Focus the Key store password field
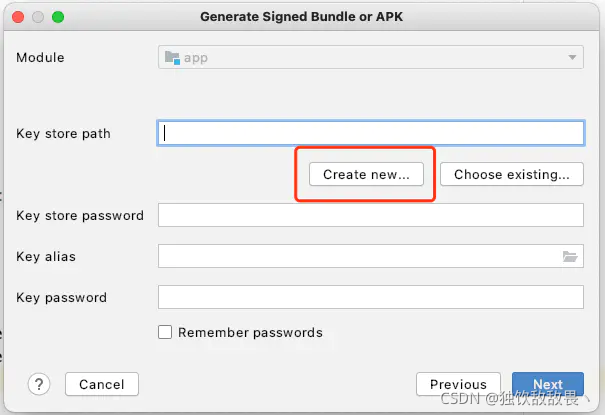 371,215
